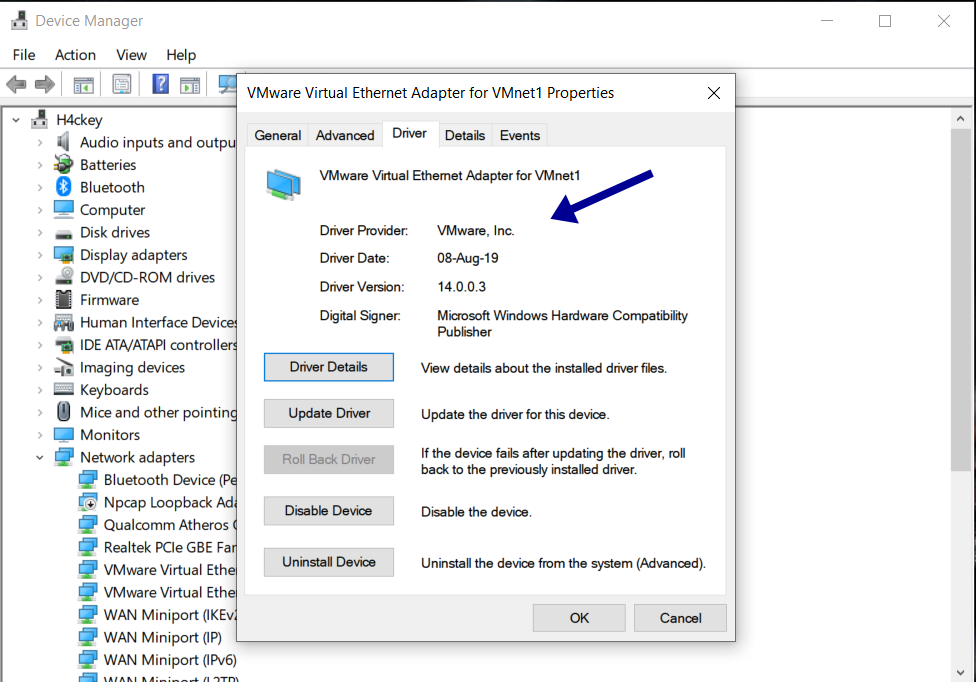This screenshot has width=976, height=682.
Task: Select the Keyboards icon in the tree
Action: tap(63, 389)
